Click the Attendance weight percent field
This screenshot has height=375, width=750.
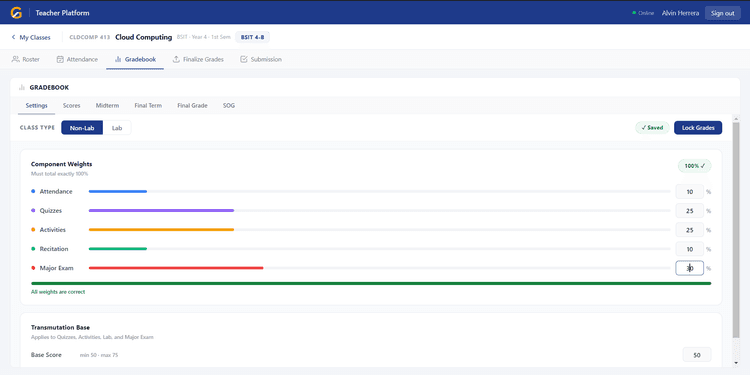coord(689,191)
